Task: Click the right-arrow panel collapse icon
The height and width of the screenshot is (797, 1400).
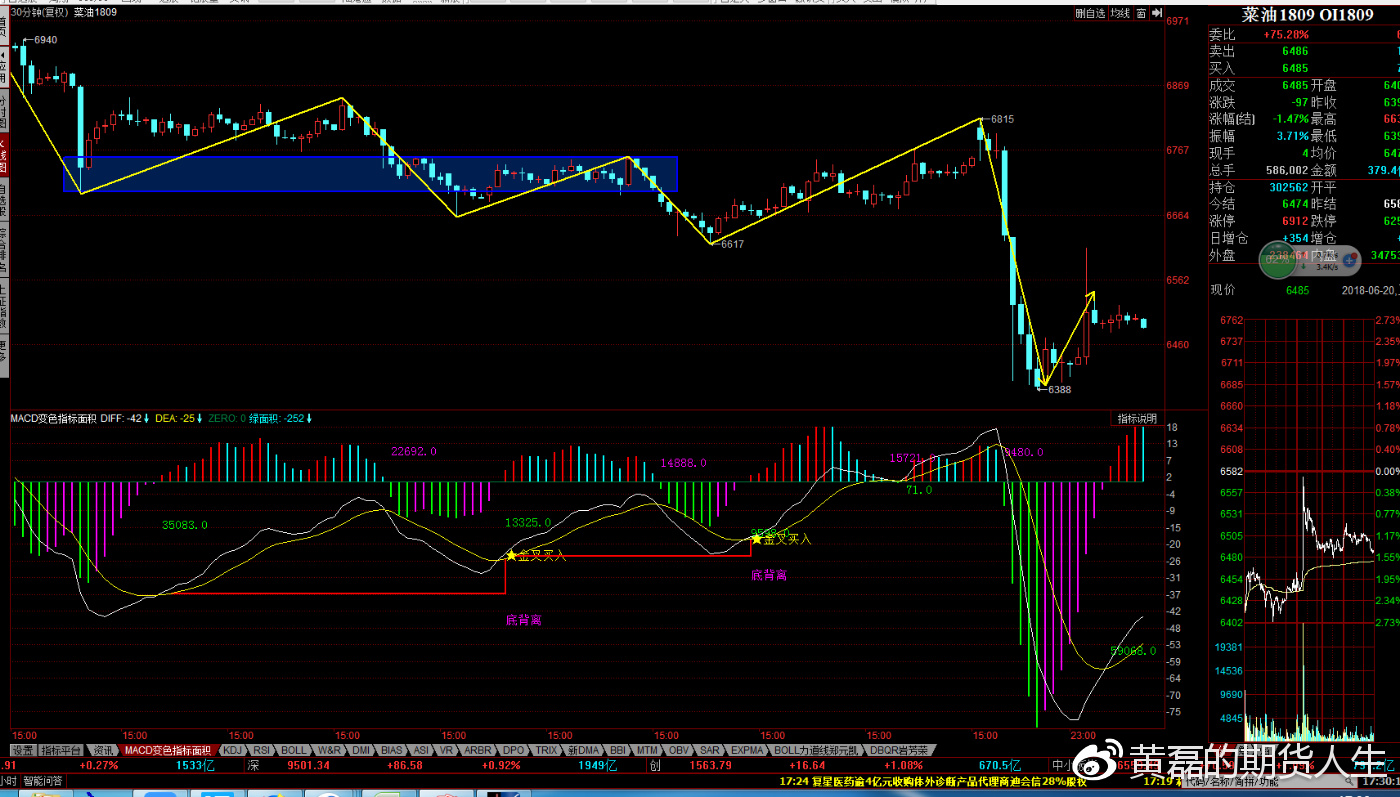Action: click(1158, 14)
